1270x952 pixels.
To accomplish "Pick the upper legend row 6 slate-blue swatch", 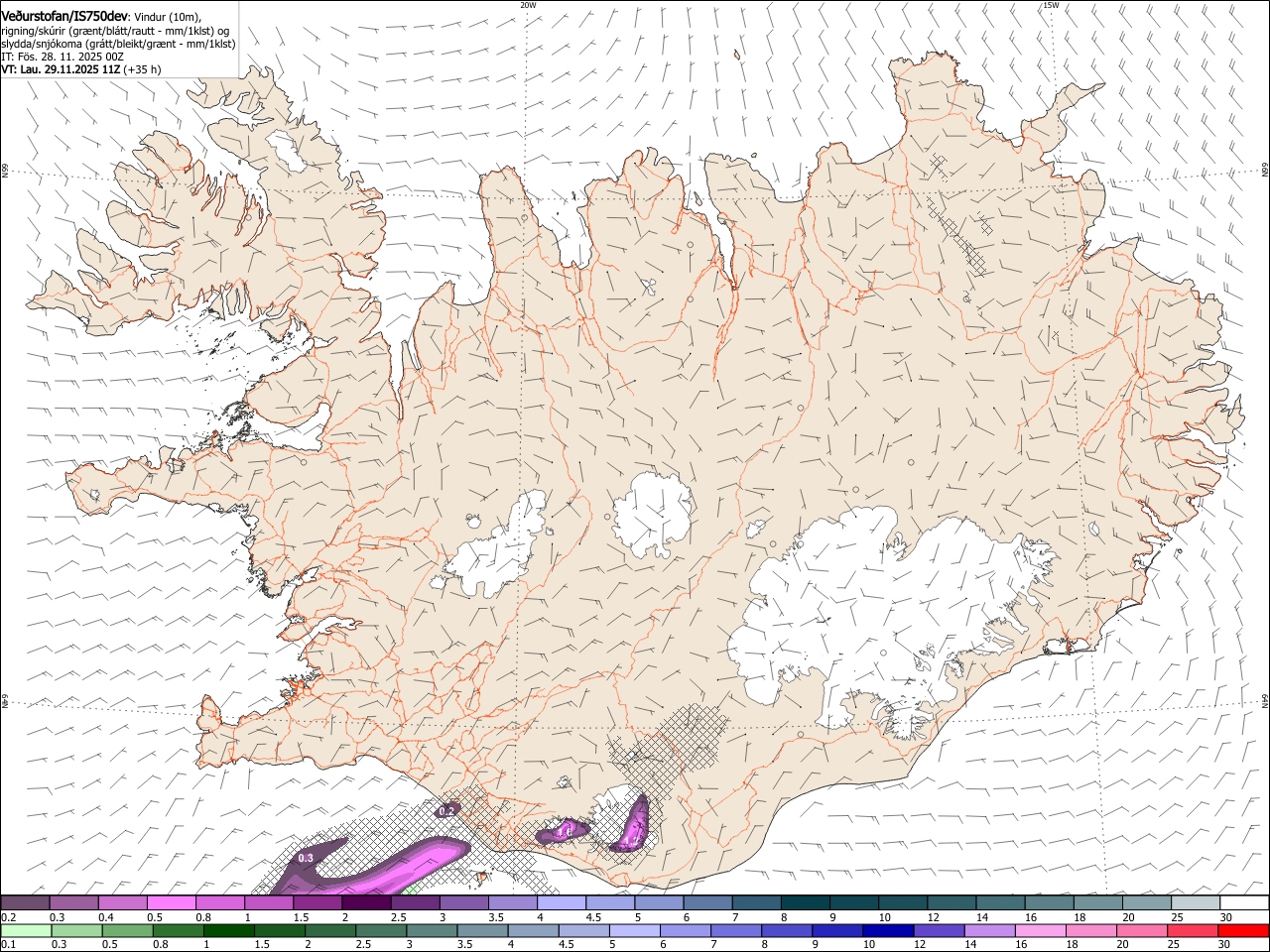I will (x=708, y=903).
